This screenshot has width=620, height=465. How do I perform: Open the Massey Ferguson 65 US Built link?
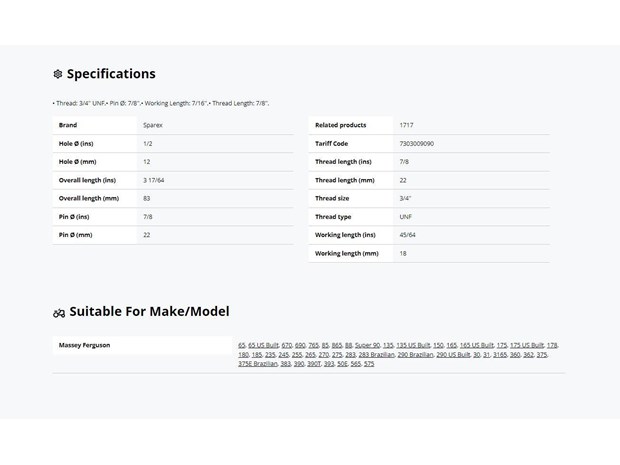pos(263,345)
